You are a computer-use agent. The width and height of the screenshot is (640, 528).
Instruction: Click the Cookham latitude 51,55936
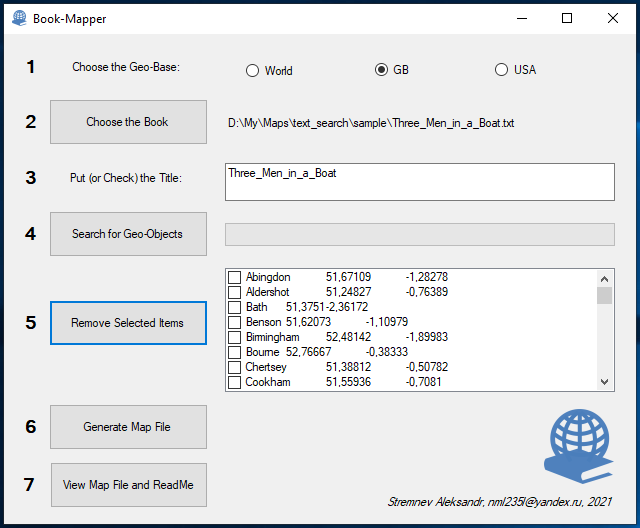pyautogui.click(x=348, y=382)
